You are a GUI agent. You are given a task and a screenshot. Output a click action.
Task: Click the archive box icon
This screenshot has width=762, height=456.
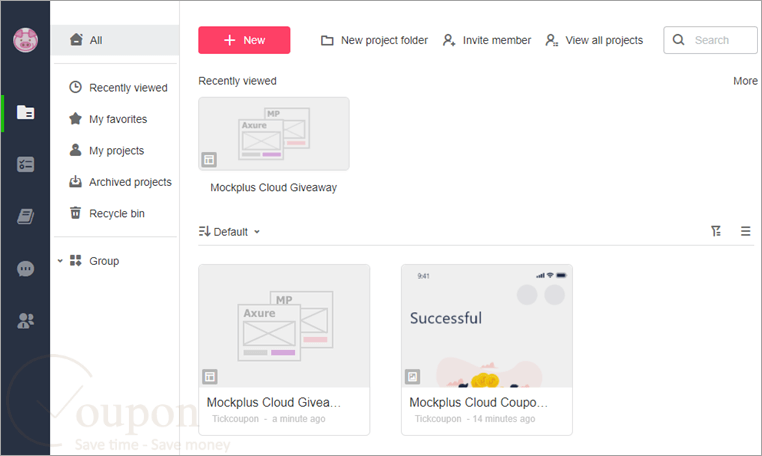tap(75, 182)
